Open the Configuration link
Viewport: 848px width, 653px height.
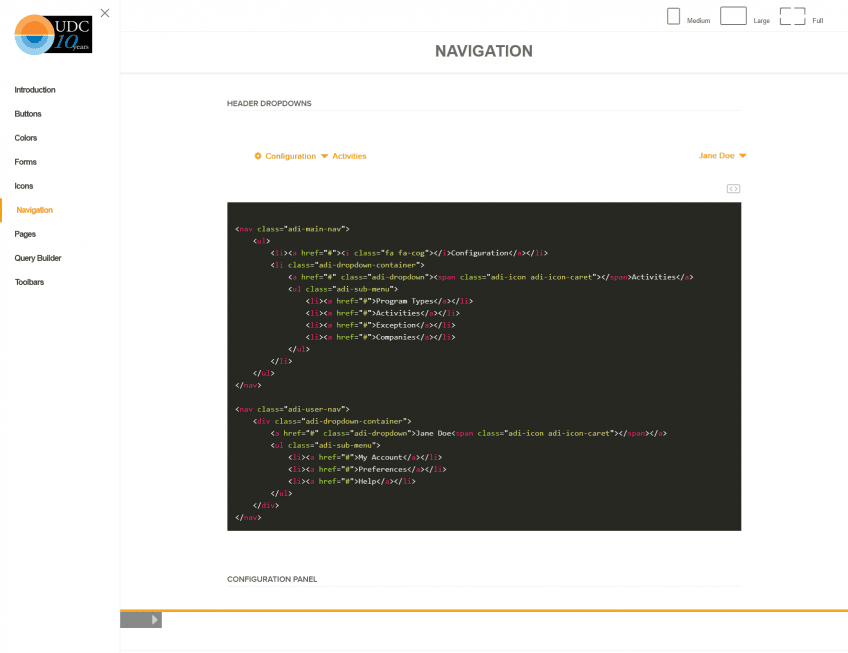290,156
